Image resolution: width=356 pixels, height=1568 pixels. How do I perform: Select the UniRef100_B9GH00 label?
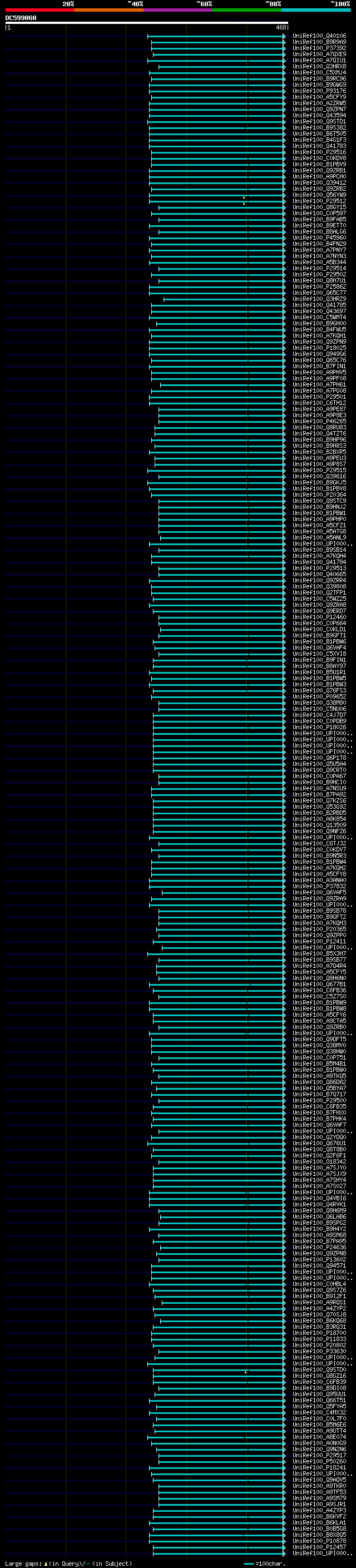click(319, 323)
